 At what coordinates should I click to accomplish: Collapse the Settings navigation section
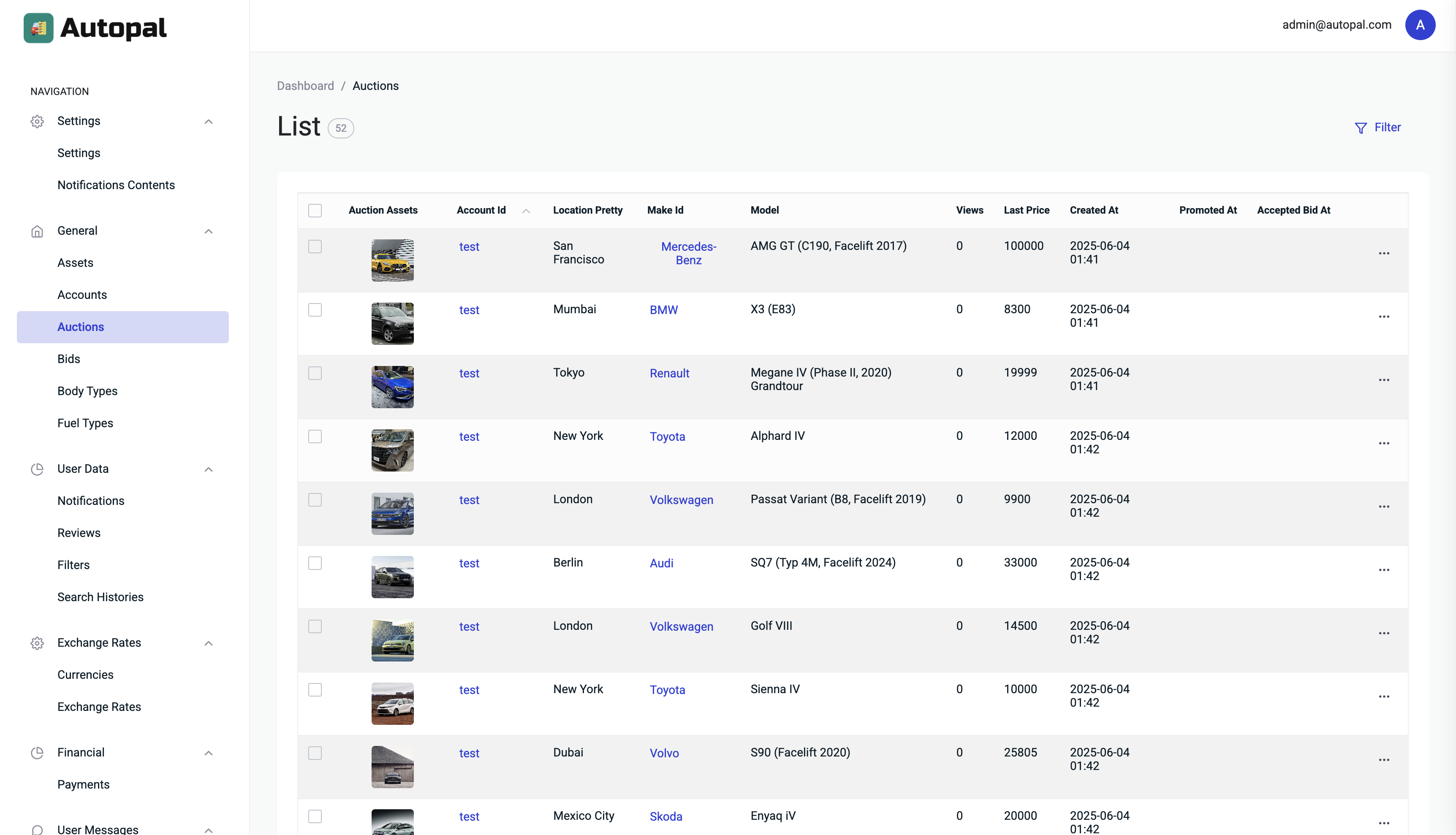click(x=209, y=122)
